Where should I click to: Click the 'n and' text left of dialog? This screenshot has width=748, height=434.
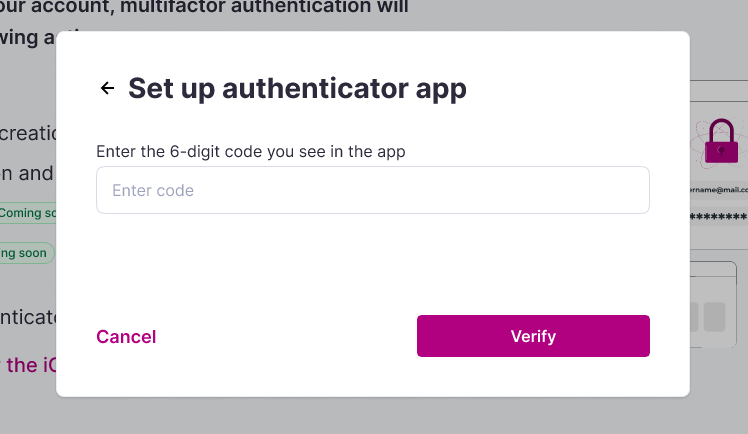pos(27,174)
